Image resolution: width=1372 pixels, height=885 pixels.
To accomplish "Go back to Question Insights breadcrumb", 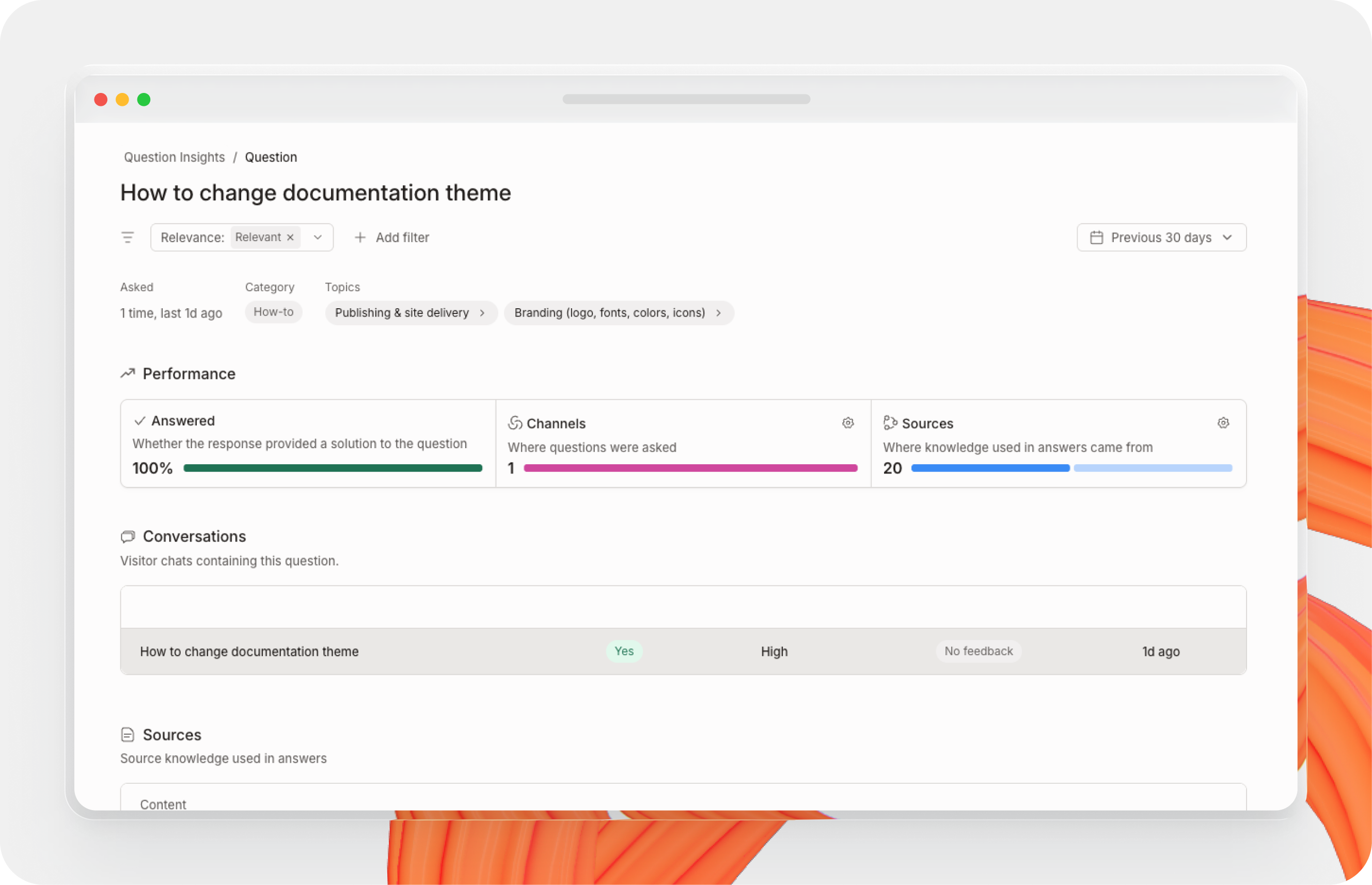I will (x=174, y=157).
